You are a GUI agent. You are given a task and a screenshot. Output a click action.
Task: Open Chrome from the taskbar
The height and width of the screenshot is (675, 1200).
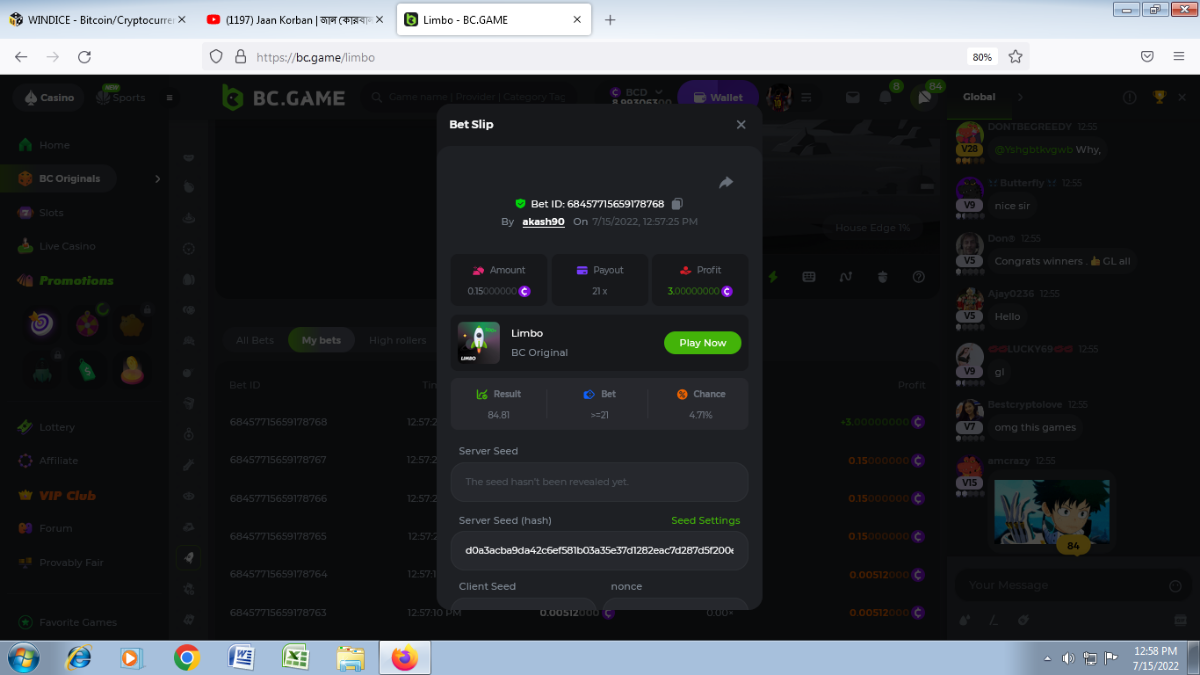click(x=186, y=658)
